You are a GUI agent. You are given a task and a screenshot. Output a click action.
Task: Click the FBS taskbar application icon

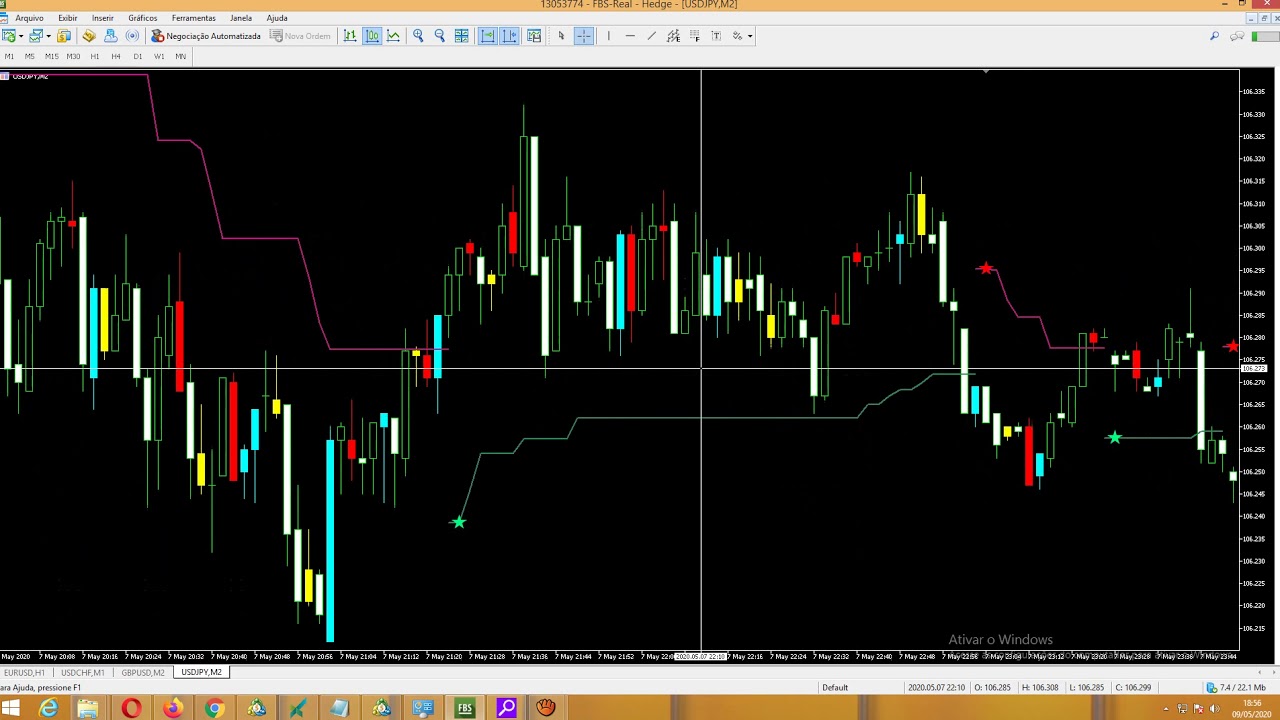465,709
